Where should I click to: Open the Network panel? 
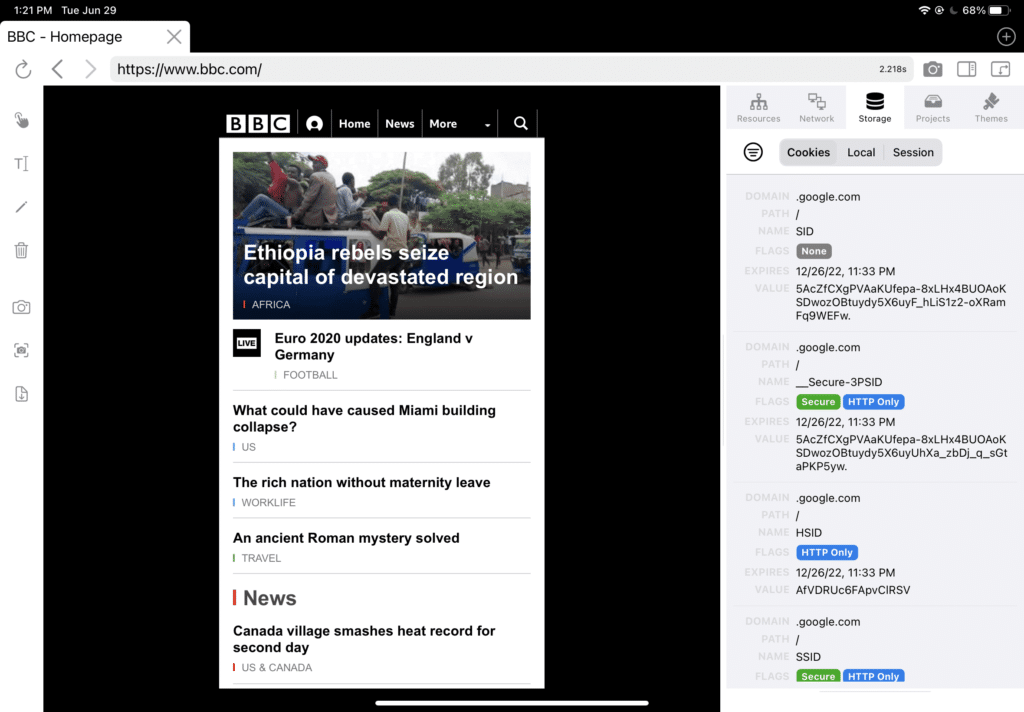(x=816, y=107)
